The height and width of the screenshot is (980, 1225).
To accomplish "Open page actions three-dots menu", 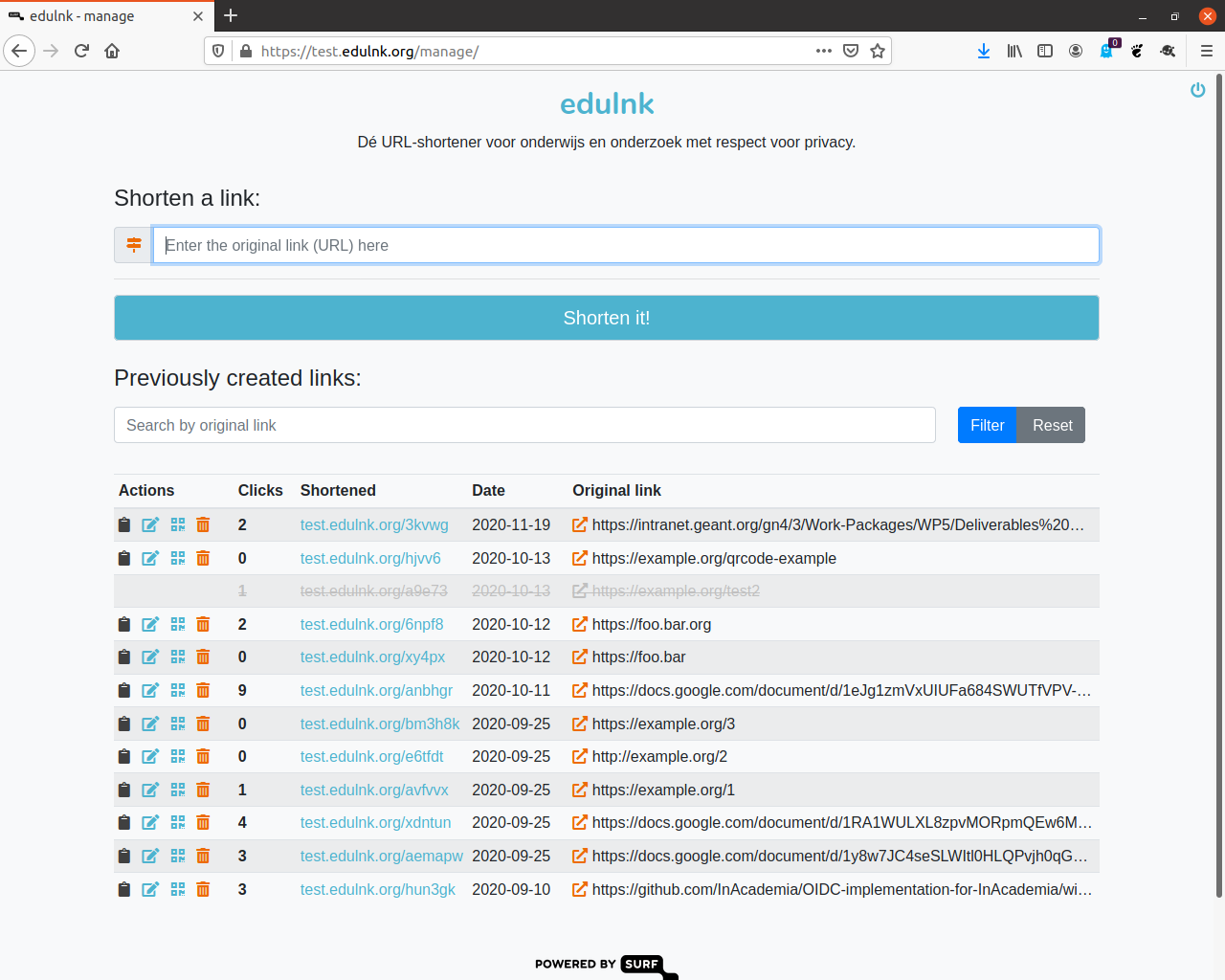I will pyautogui.click(x=824, y=51).
